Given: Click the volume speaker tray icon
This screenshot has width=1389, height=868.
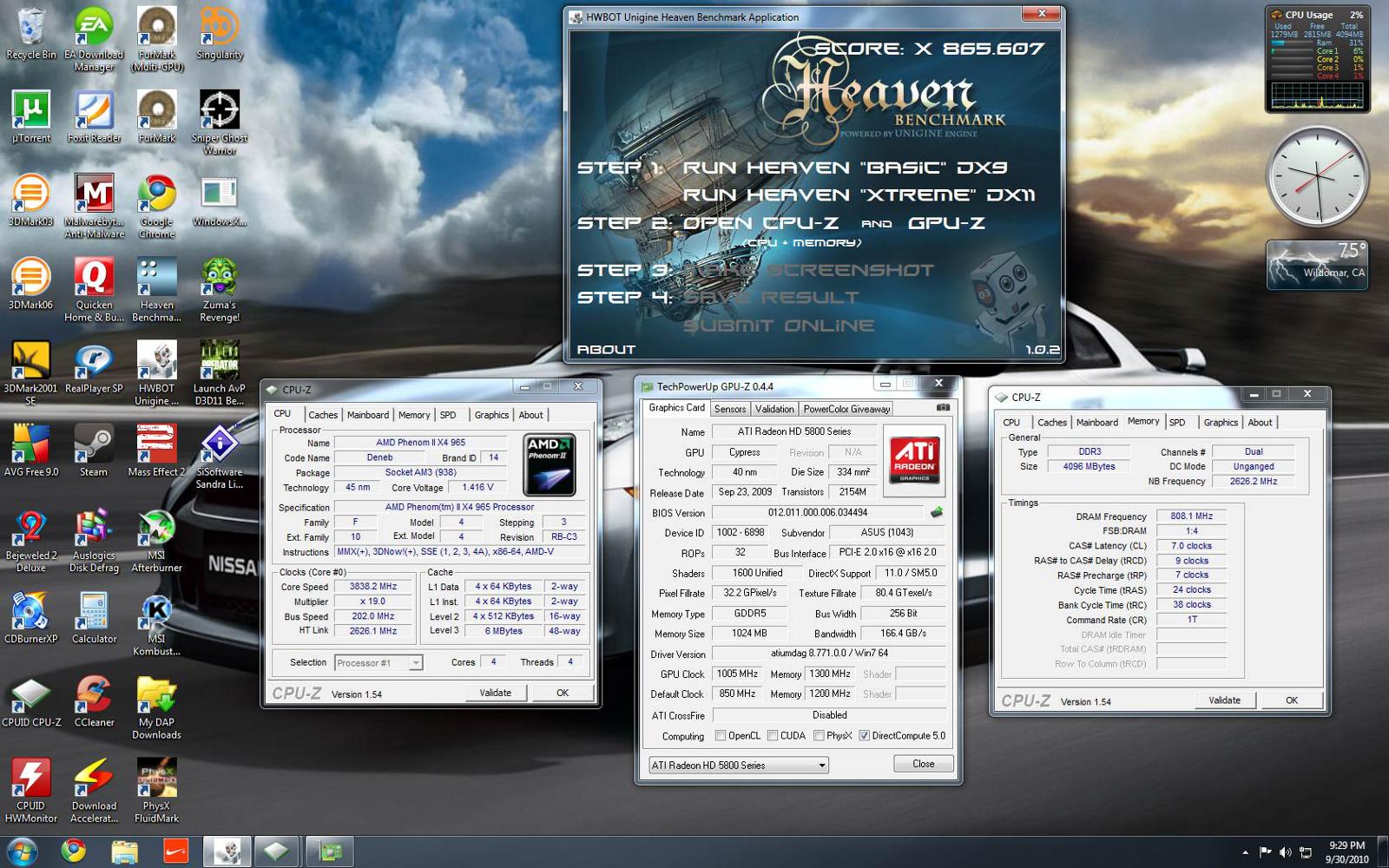Looking at the screenshot, I should pyautogui.click(x=1285, y=852).
